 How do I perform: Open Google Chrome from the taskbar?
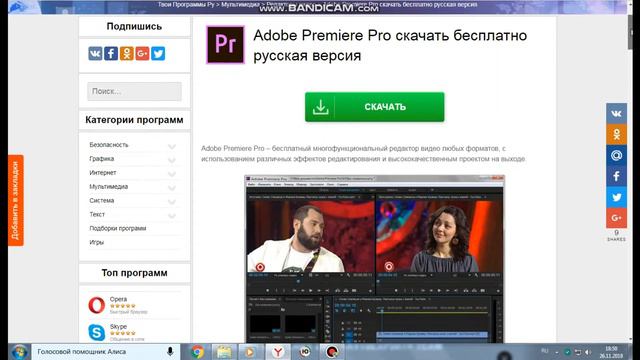(x=198, y=352)
